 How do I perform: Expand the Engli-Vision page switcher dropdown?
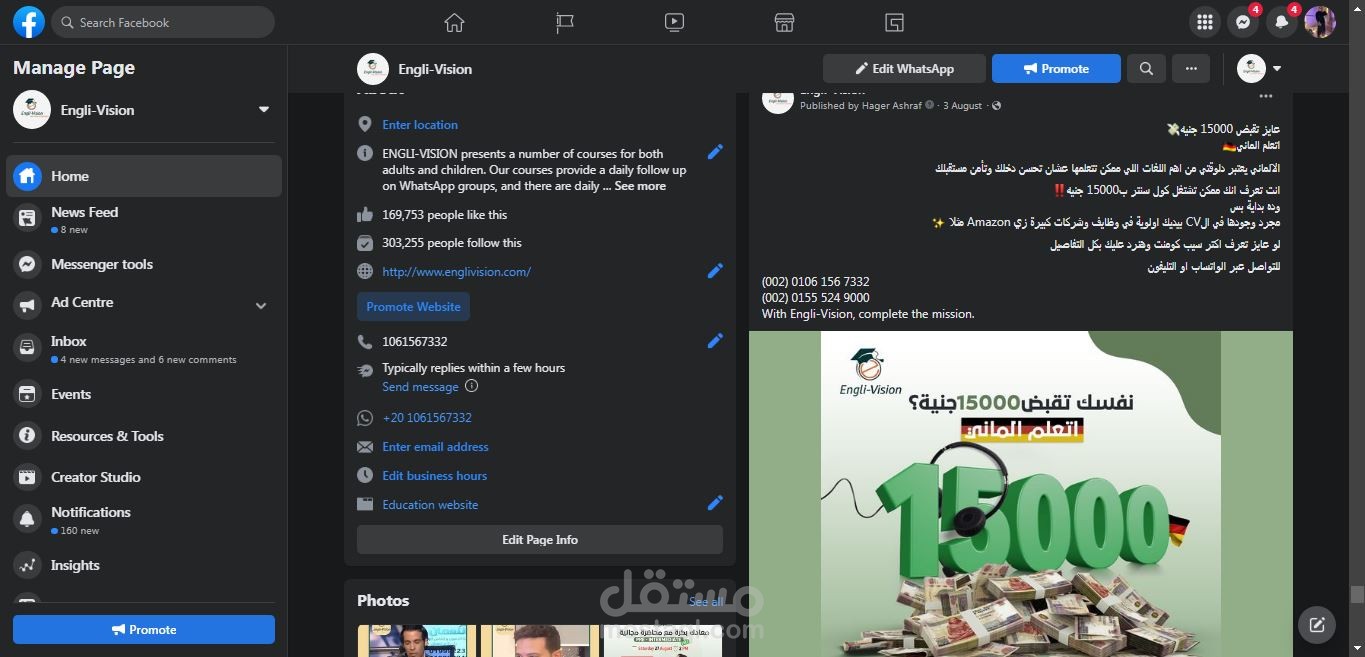(x=264, y=110)
